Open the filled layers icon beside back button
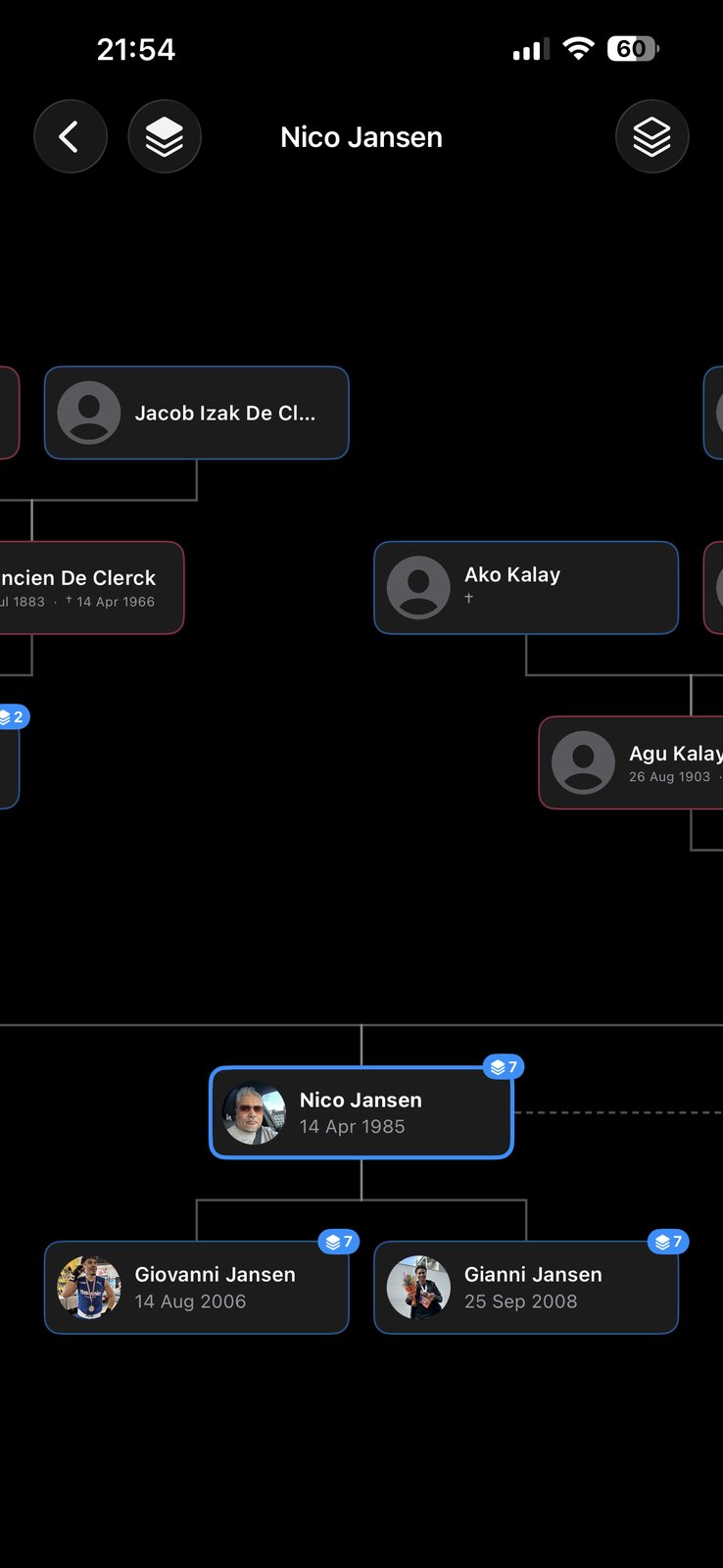This screenshot has width=723, height=1568. click(165, 137)
